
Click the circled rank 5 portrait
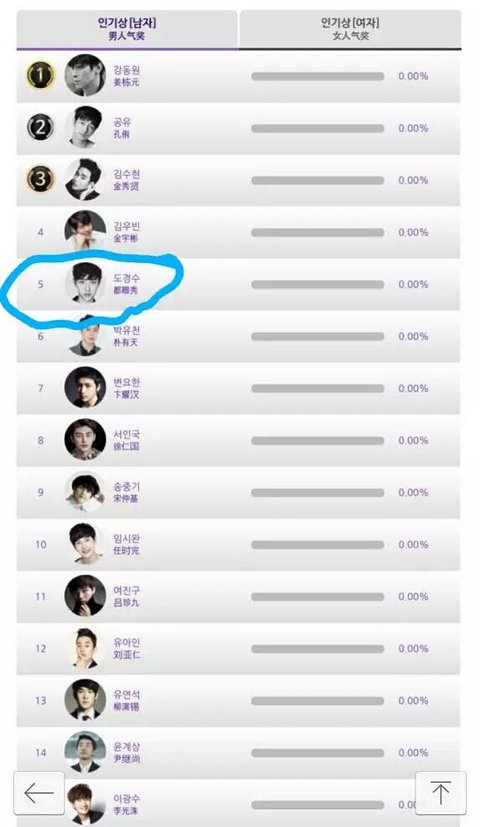(85, 284)
